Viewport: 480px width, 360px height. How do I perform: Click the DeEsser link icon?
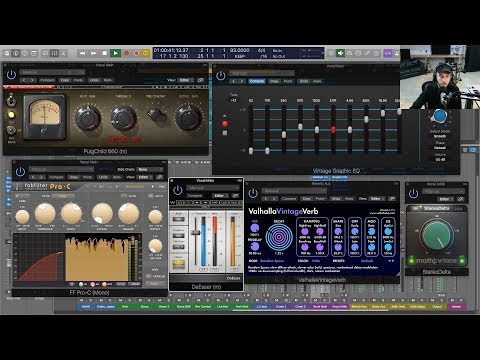[x=236, y=196]
